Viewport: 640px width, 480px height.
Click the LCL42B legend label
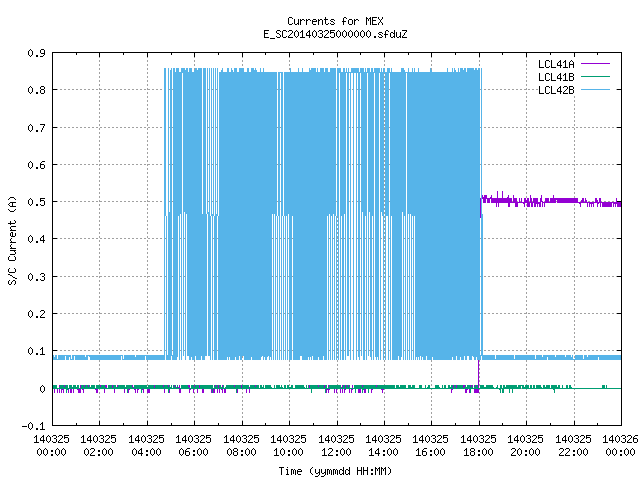(x=556, y=90)
